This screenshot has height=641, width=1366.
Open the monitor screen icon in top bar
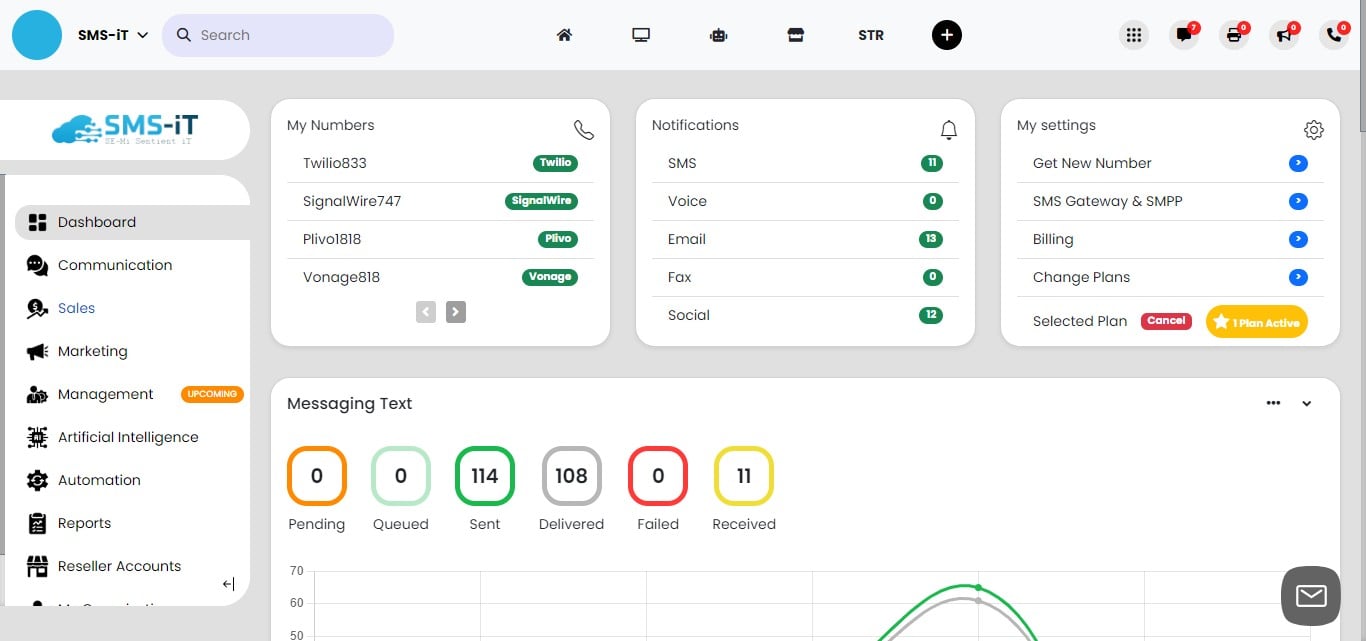pos(641,35)
